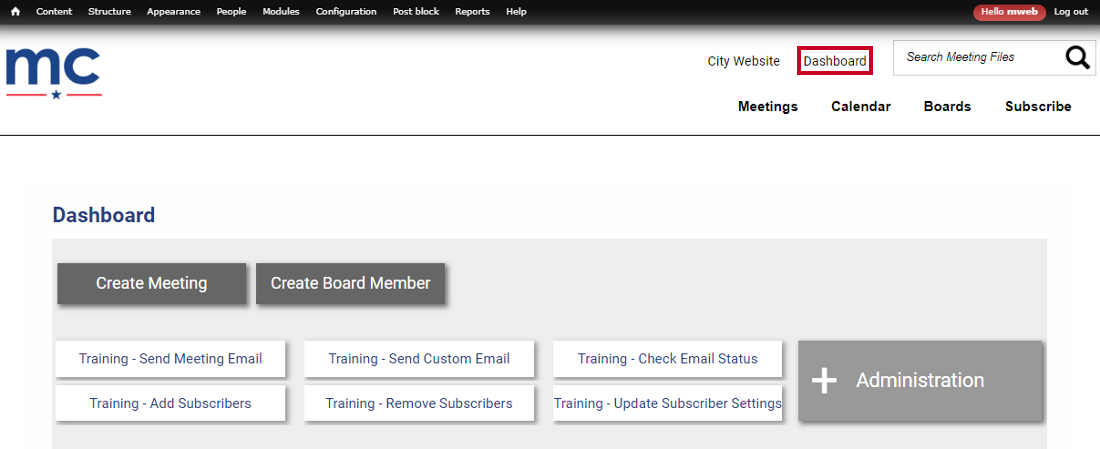Open the Calendar navigation item

[861, 107]
